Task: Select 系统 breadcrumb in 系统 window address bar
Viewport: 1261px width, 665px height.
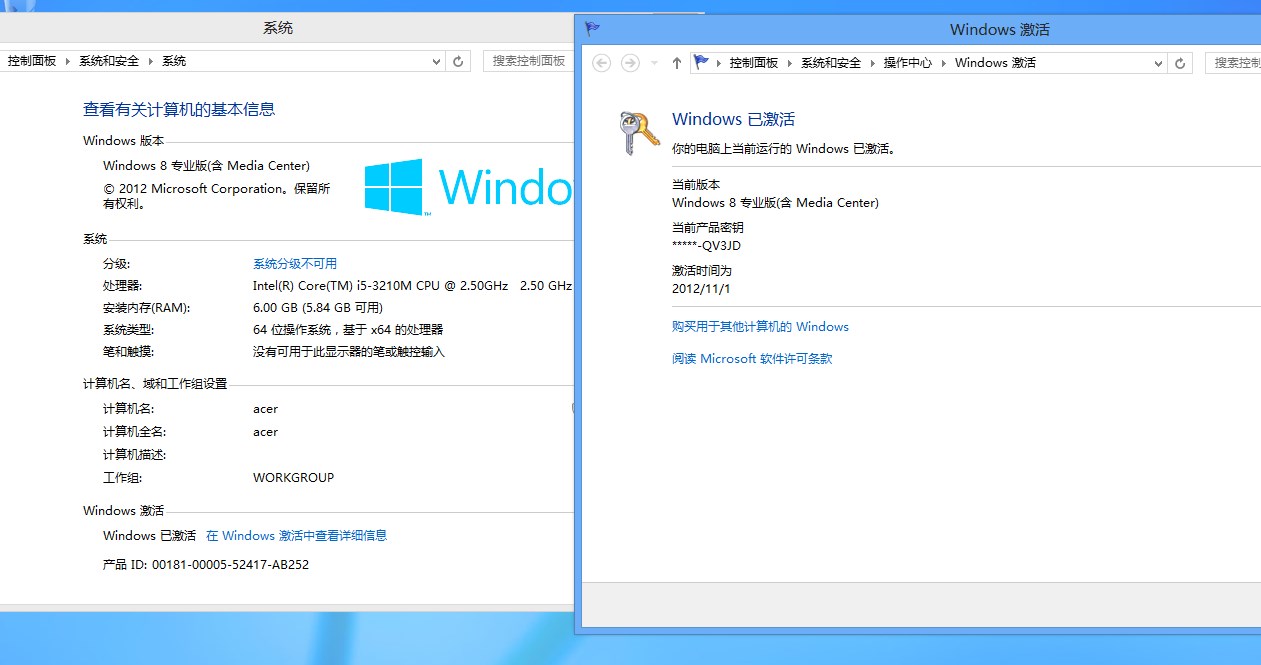Action: tap(174, 61)
